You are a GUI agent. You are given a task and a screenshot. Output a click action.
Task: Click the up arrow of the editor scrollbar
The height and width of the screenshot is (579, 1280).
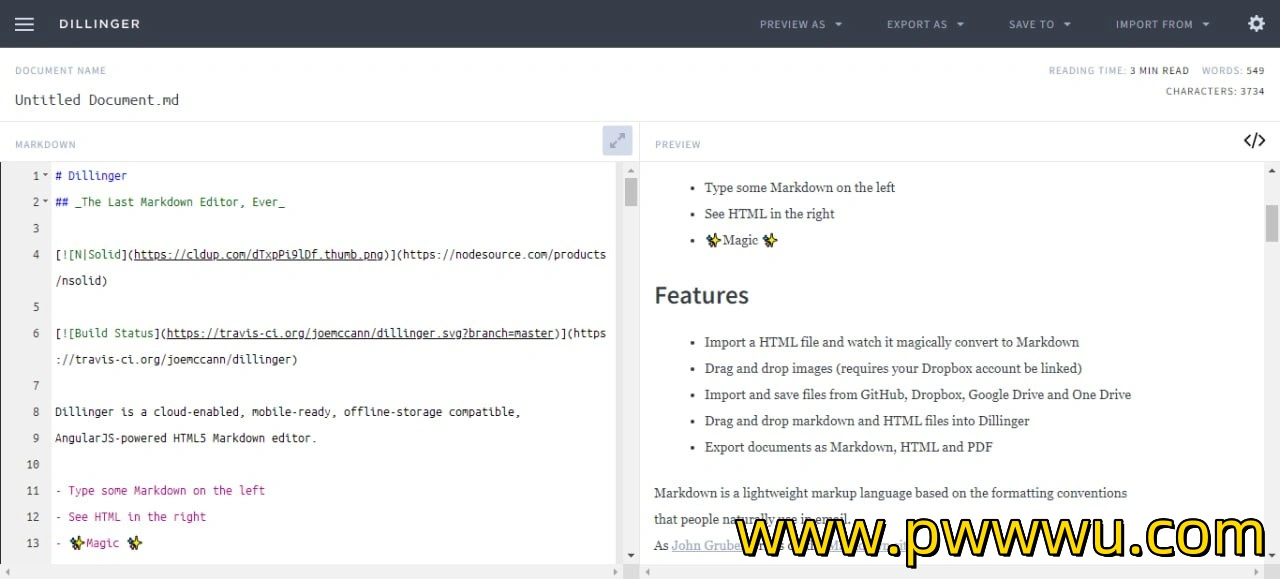tap(631, 169)
